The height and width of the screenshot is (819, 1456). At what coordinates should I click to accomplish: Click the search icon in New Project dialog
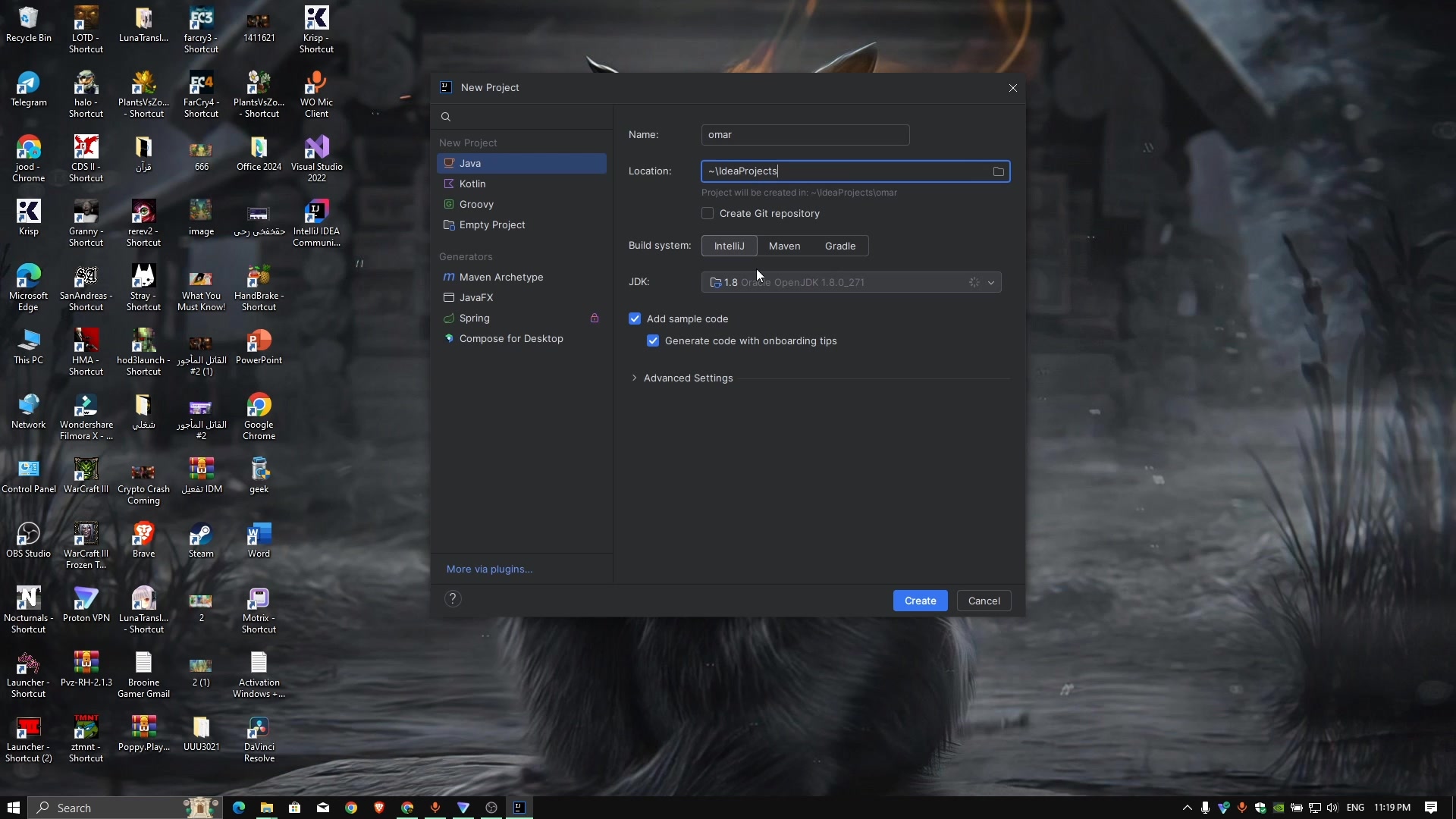446,117
